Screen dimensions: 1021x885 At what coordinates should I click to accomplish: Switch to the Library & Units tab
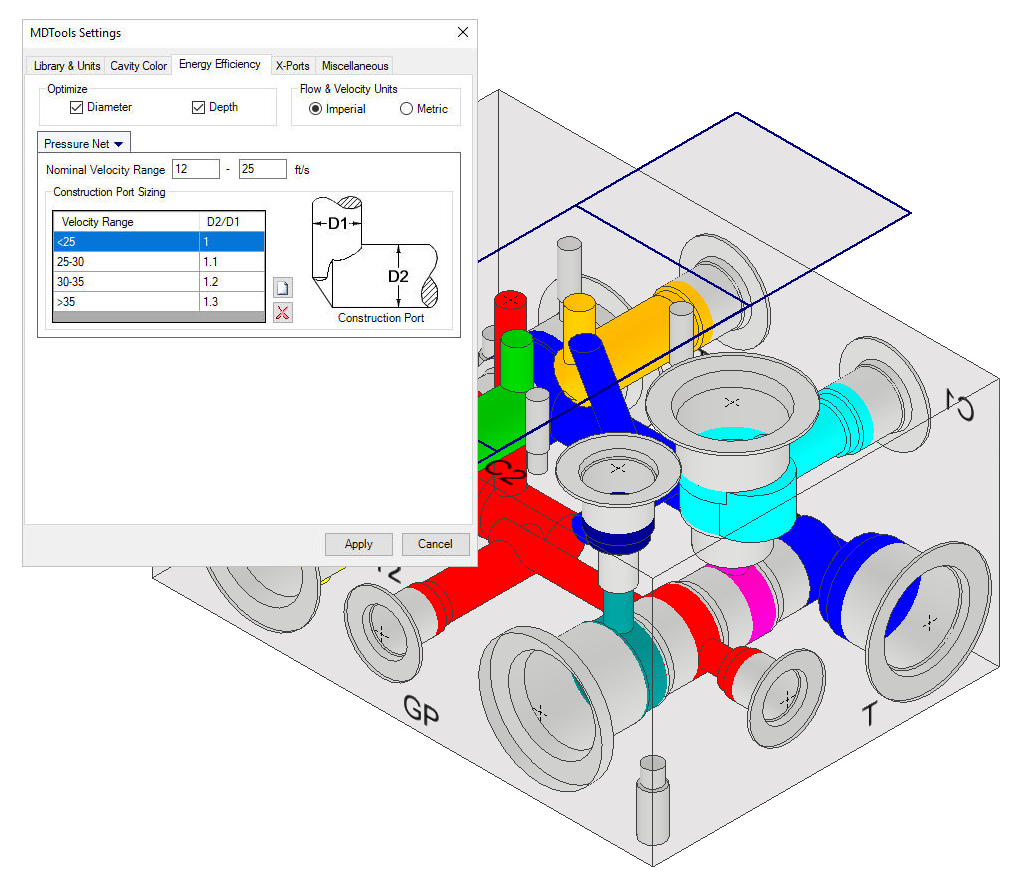click(66, 66)
